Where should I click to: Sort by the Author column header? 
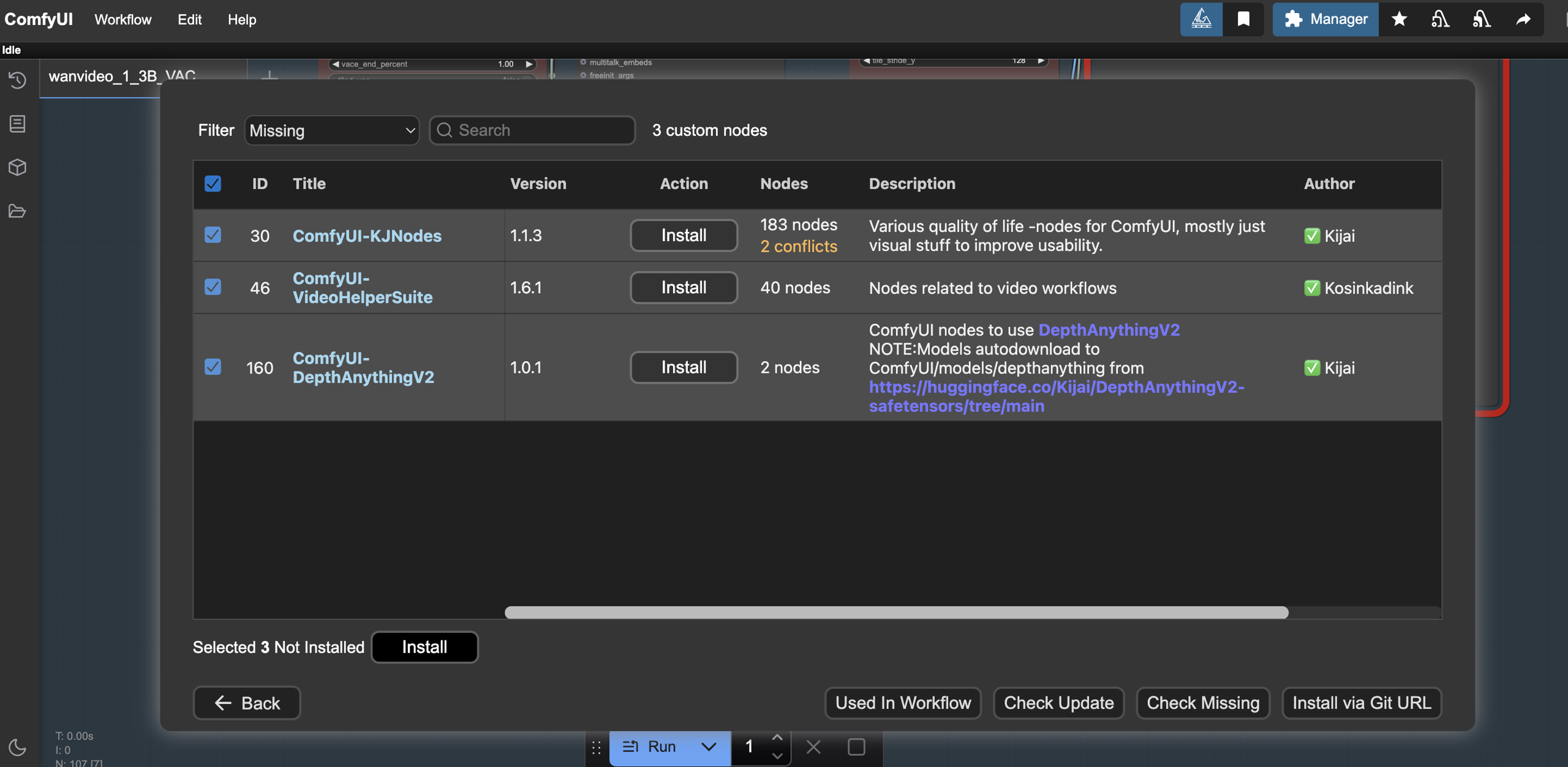tap(1329, 184)
